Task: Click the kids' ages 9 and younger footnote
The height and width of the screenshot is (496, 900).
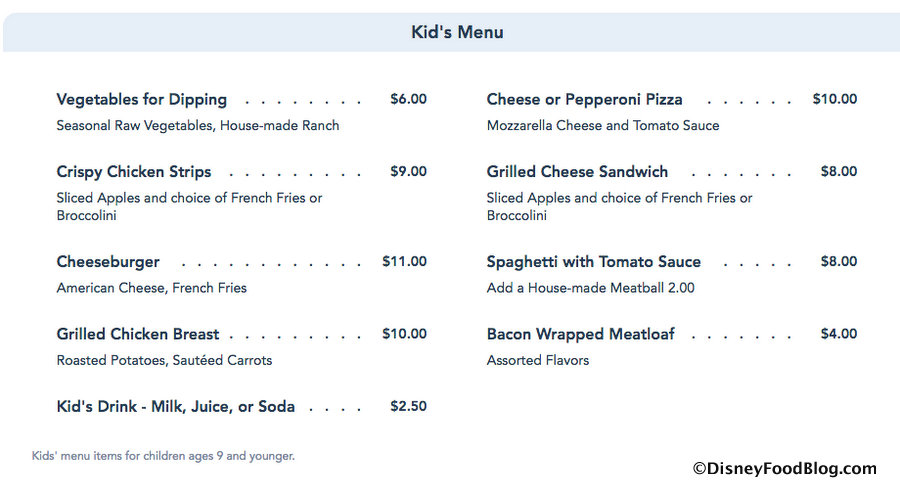Action: point(163,456)
